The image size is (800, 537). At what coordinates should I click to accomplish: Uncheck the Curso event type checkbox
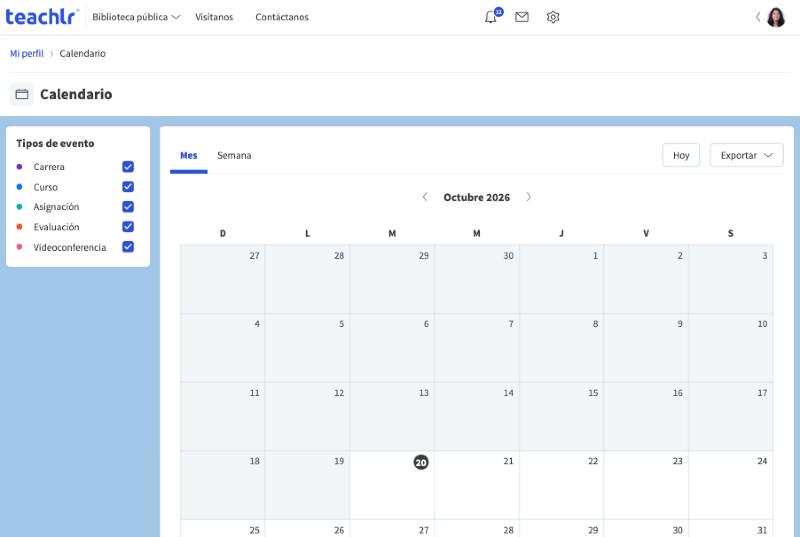click(128, 187)
